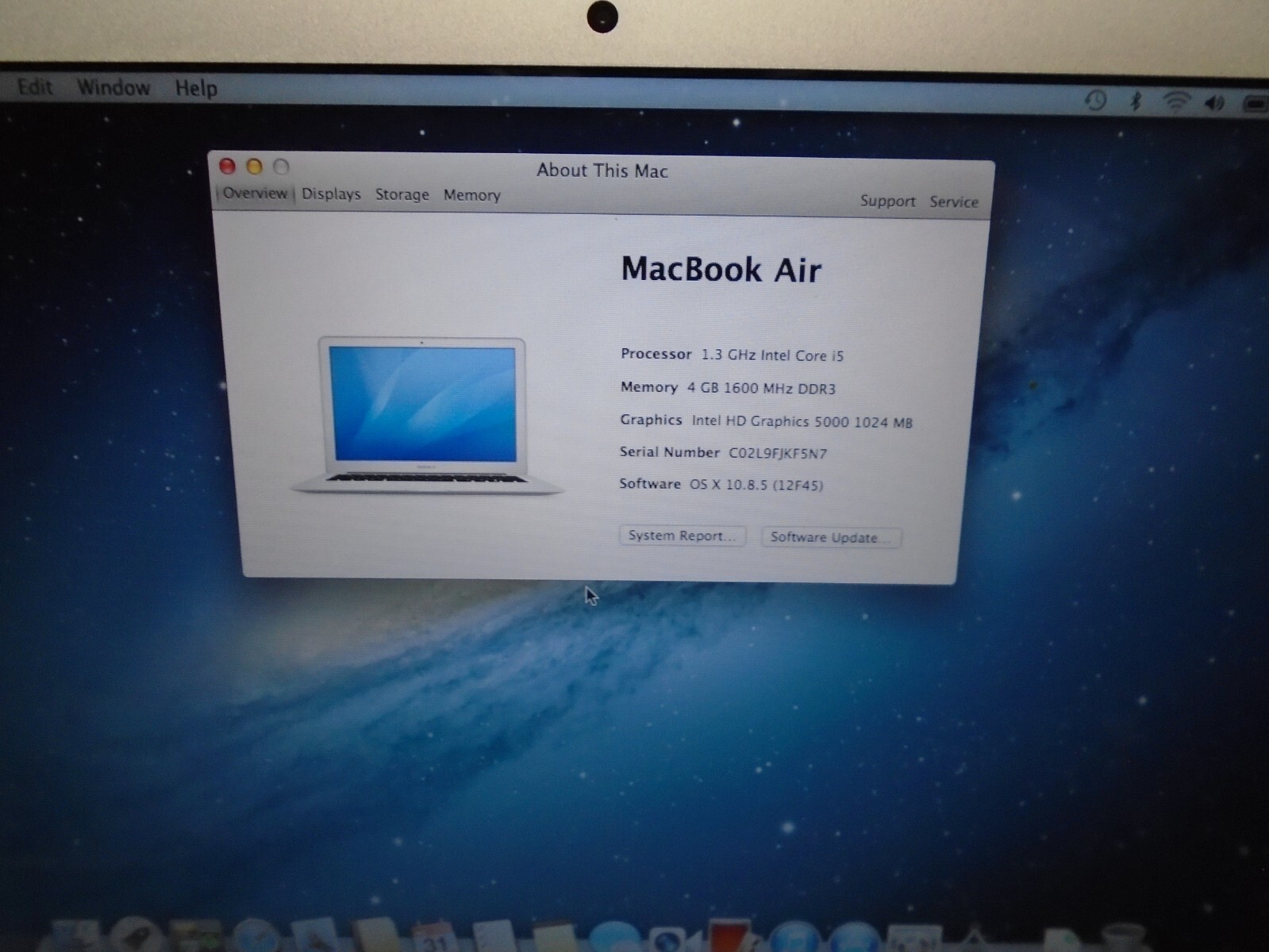Click the About This Mac window title
1269x952 pixels.
point(602,171)
